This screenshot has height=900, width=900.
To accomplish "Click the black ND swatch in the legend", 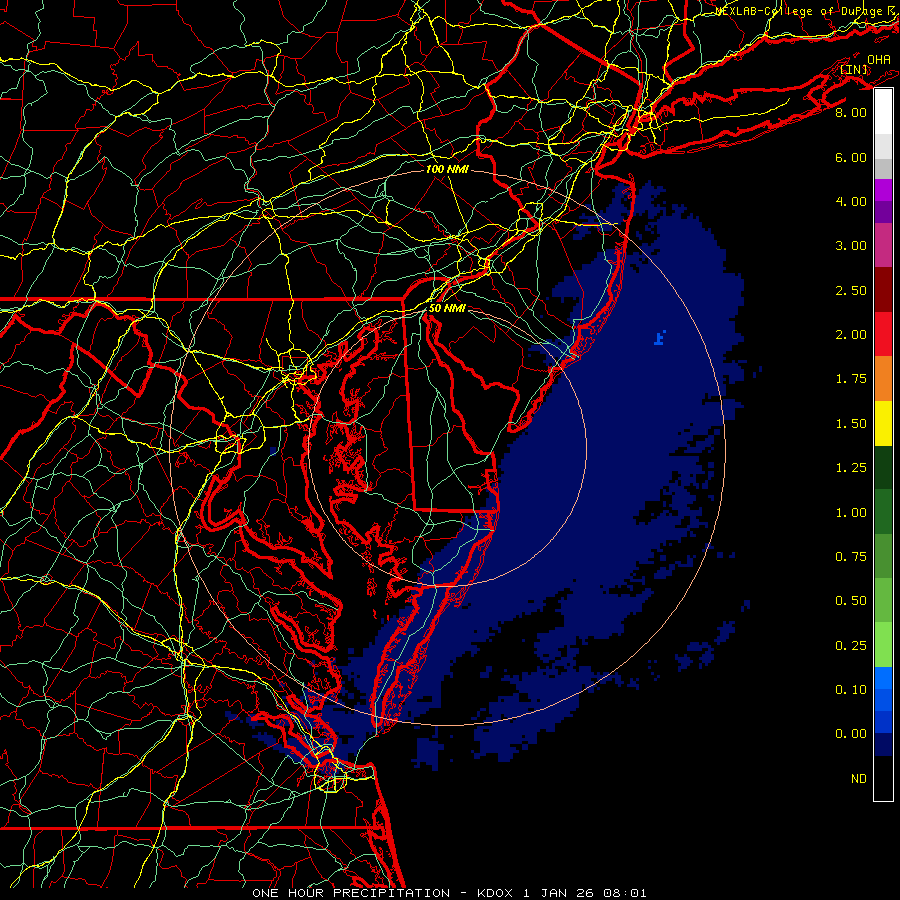I will click(x=883, y=778).
